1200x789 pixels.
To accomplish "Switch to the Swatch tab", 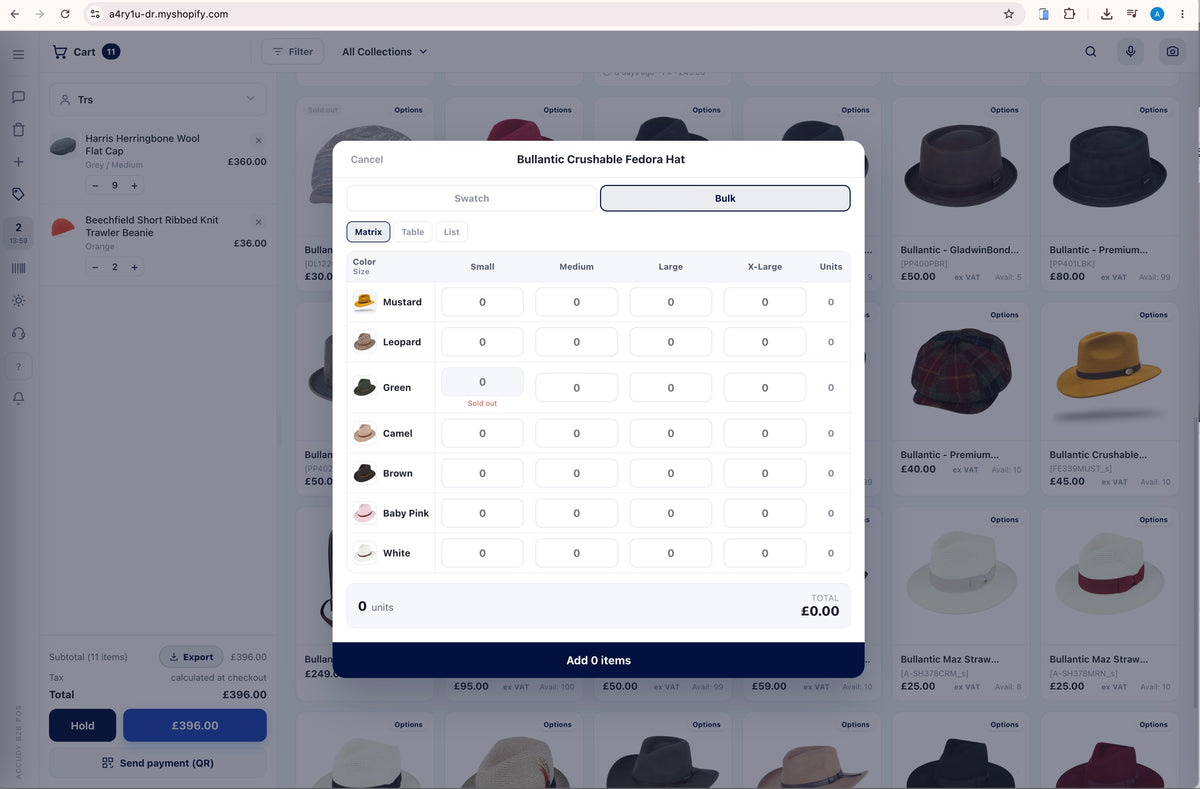I will [x=472, y=198].
